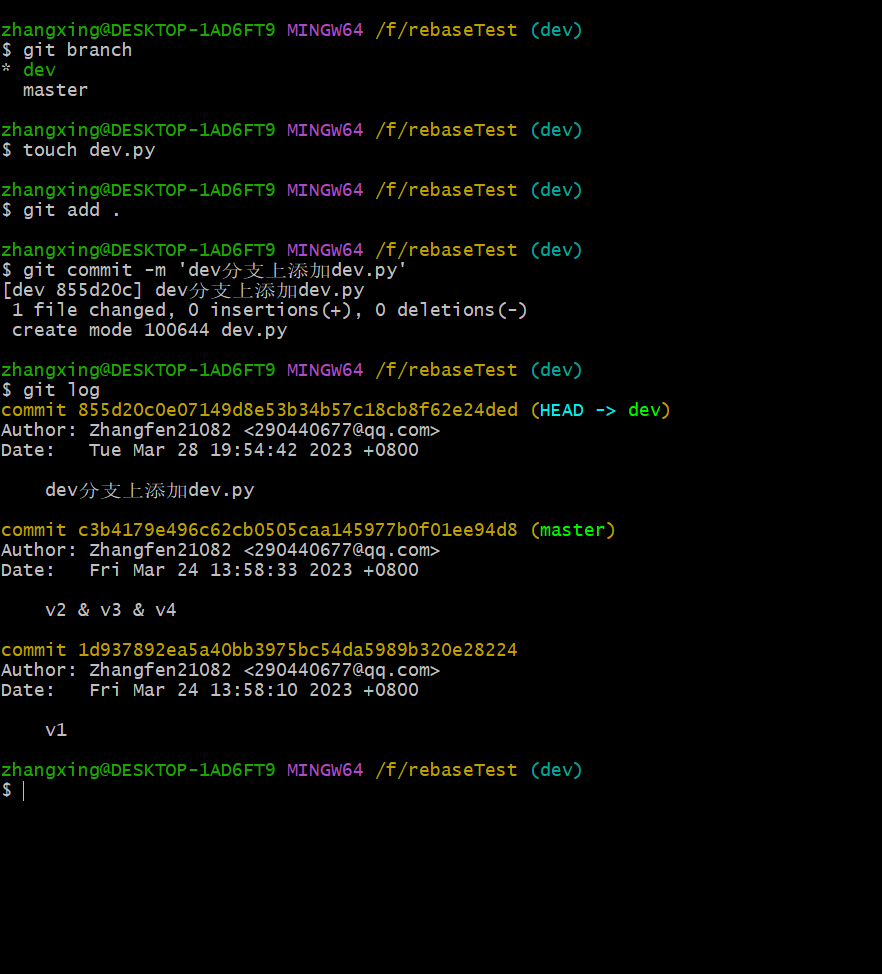Click the 'dev' current branch entry

tap(39, 70)
